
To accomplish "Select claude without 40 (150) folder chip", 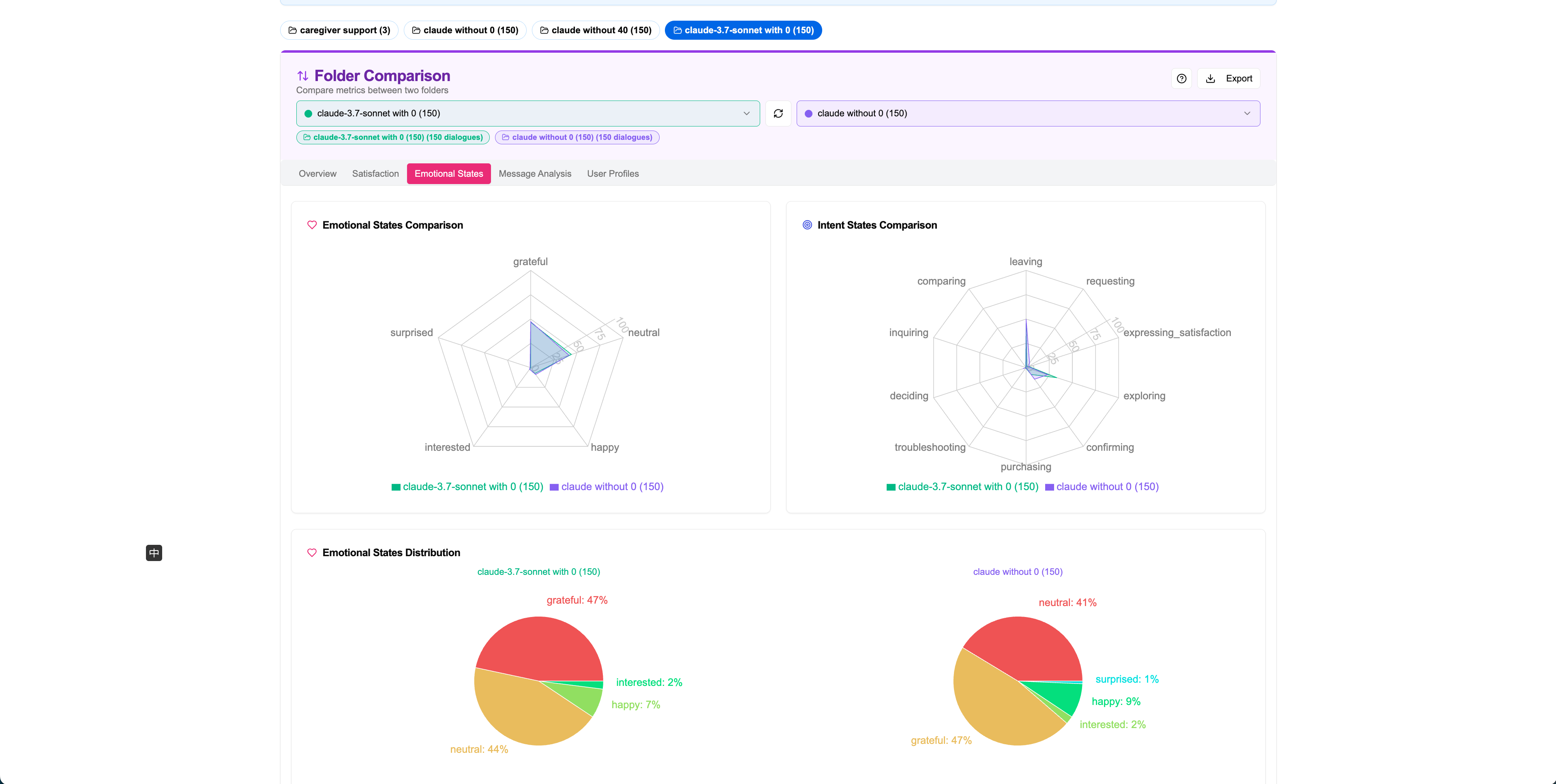I will 595,30.
